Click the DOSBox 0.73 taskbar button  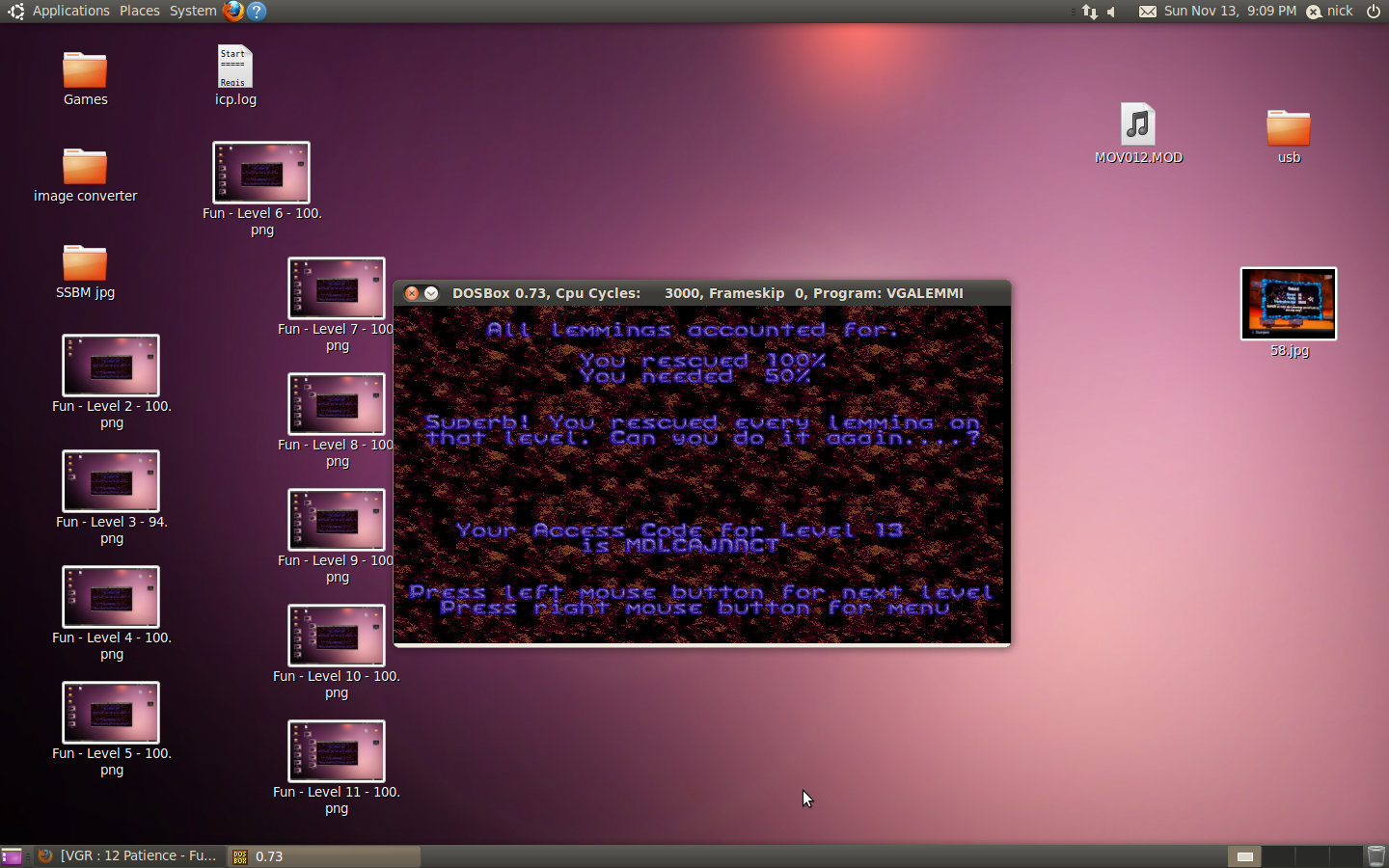(x=323, y=855)
